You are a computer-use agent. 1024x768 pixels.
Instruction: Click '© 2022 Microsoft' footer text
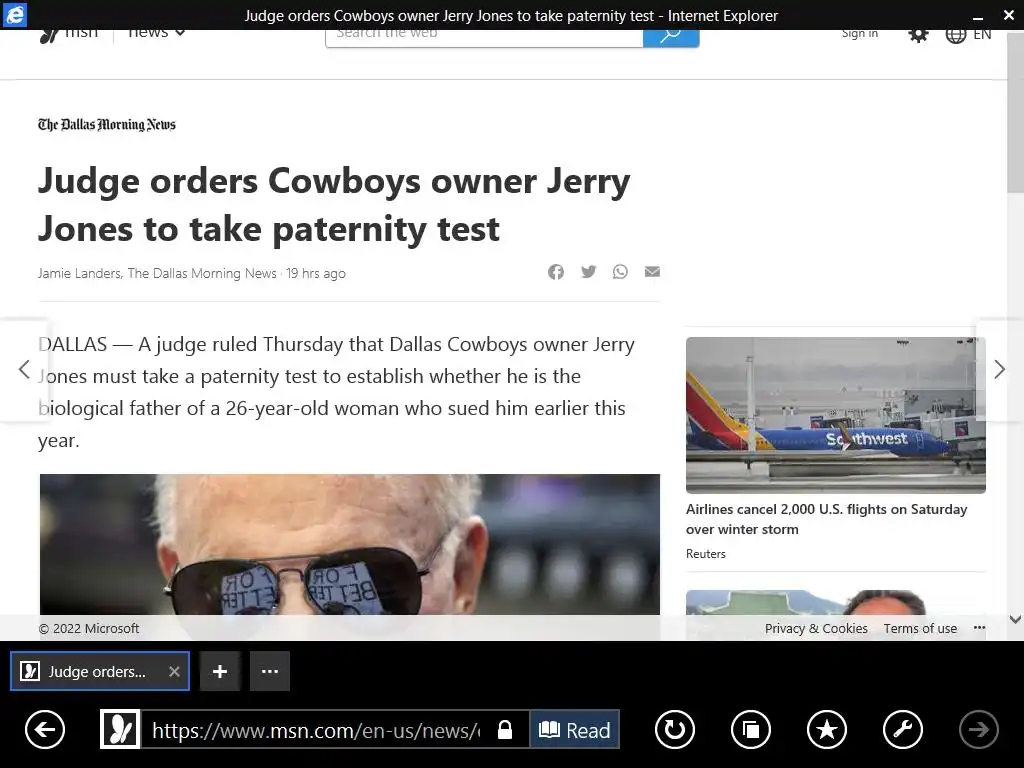tap(89, 628)
